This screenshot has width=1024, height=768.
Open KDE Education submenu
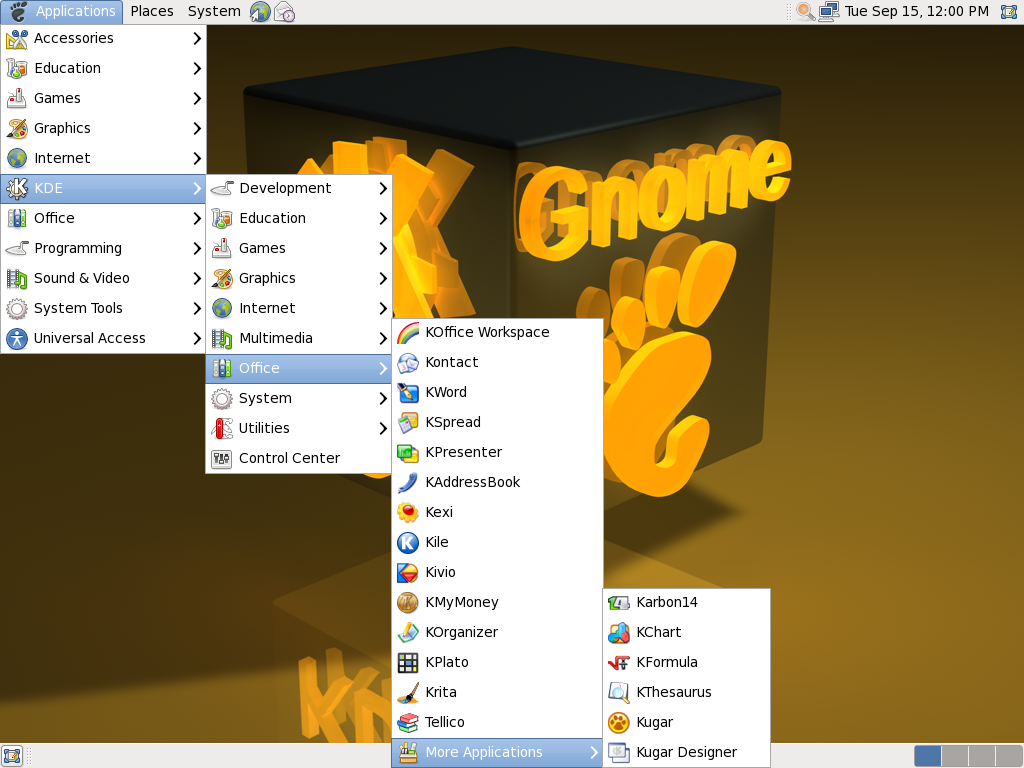[299, 218]
